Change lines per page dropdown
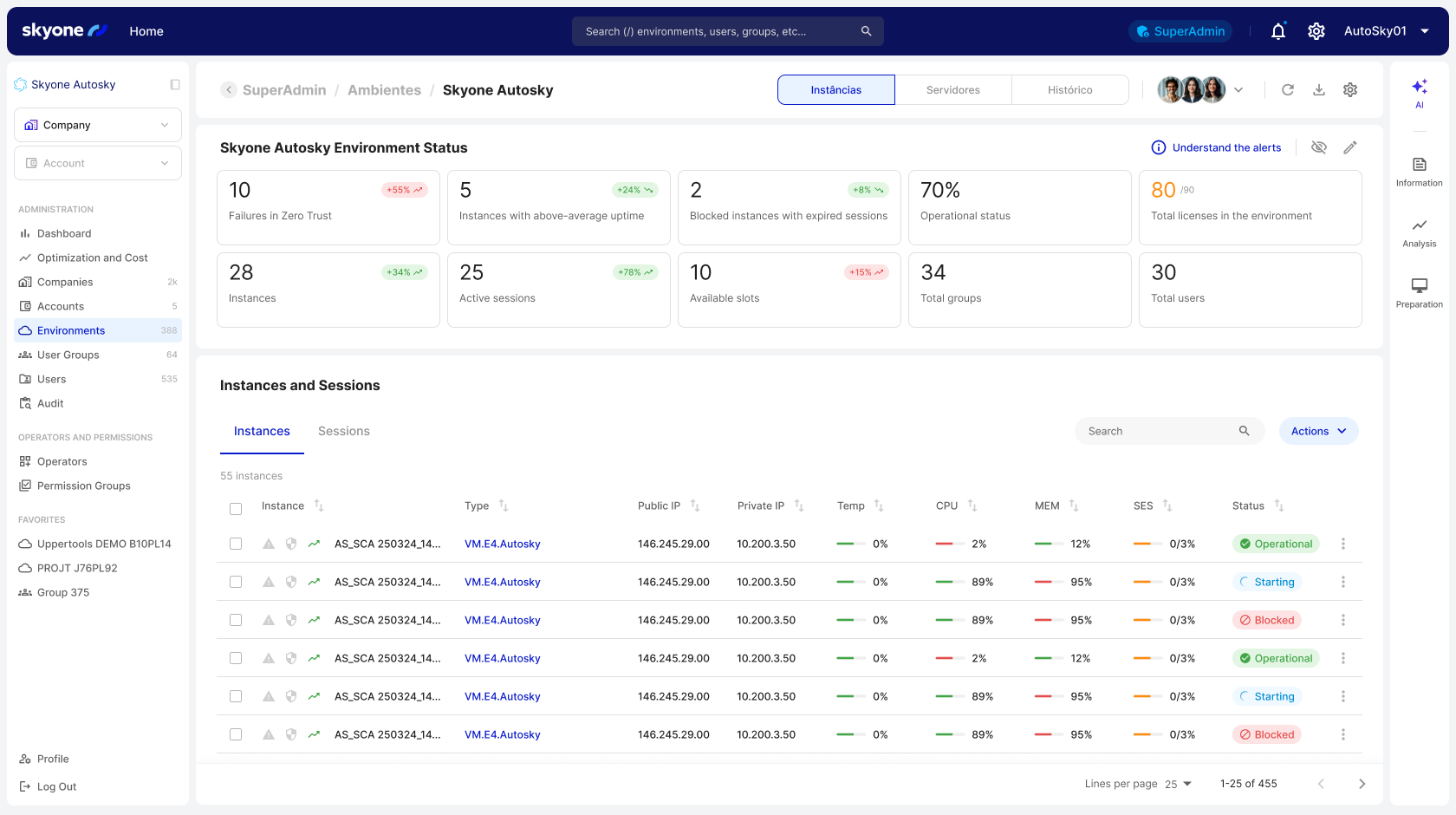 coord(1179,784)
